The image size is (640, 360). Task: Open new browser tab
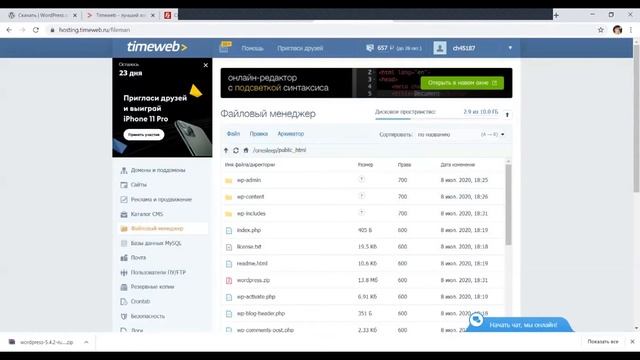tap(556, 15)
